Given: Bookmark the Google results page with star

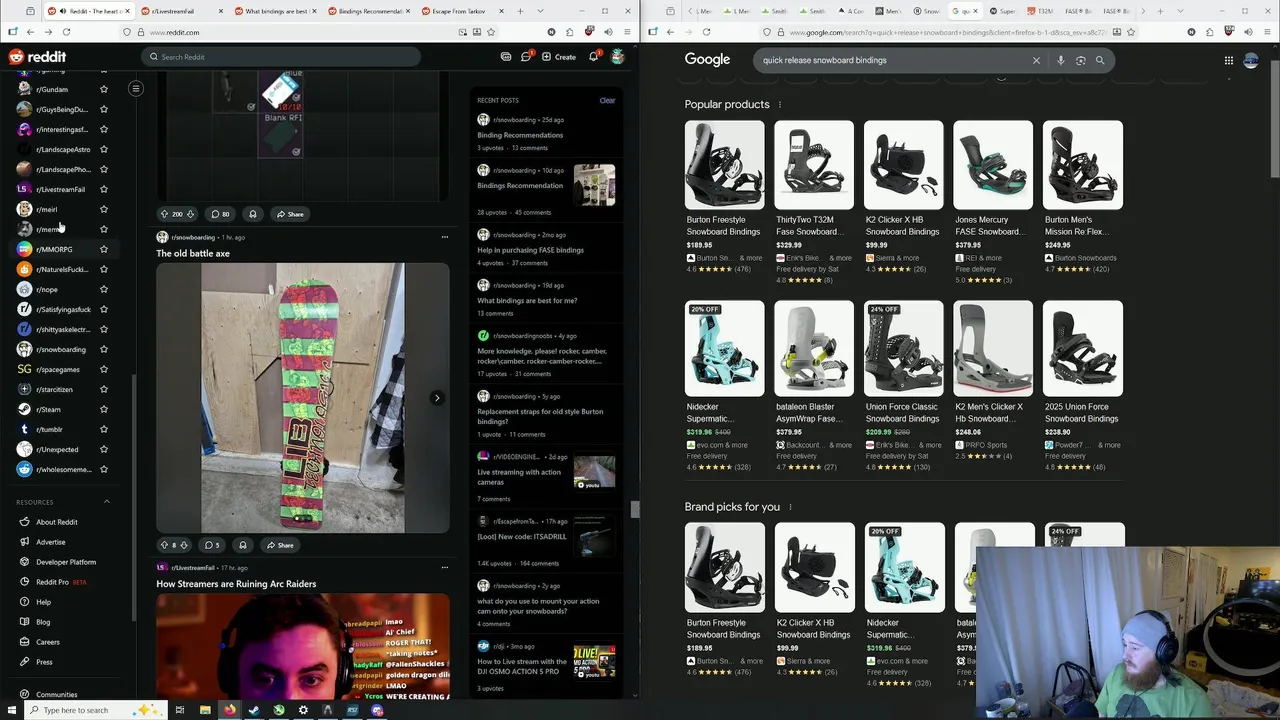Looking at the screenshot, I should point(1133,32).
